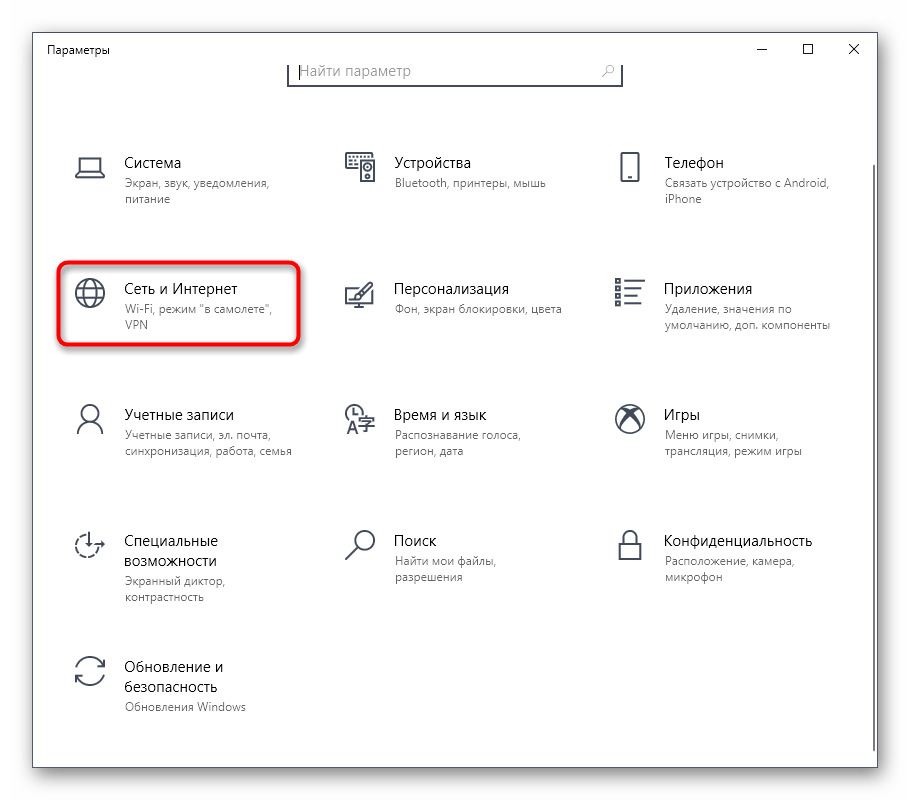
Task: Click the Phone icon
Action: pyautogui.click(x=629, y=166)
